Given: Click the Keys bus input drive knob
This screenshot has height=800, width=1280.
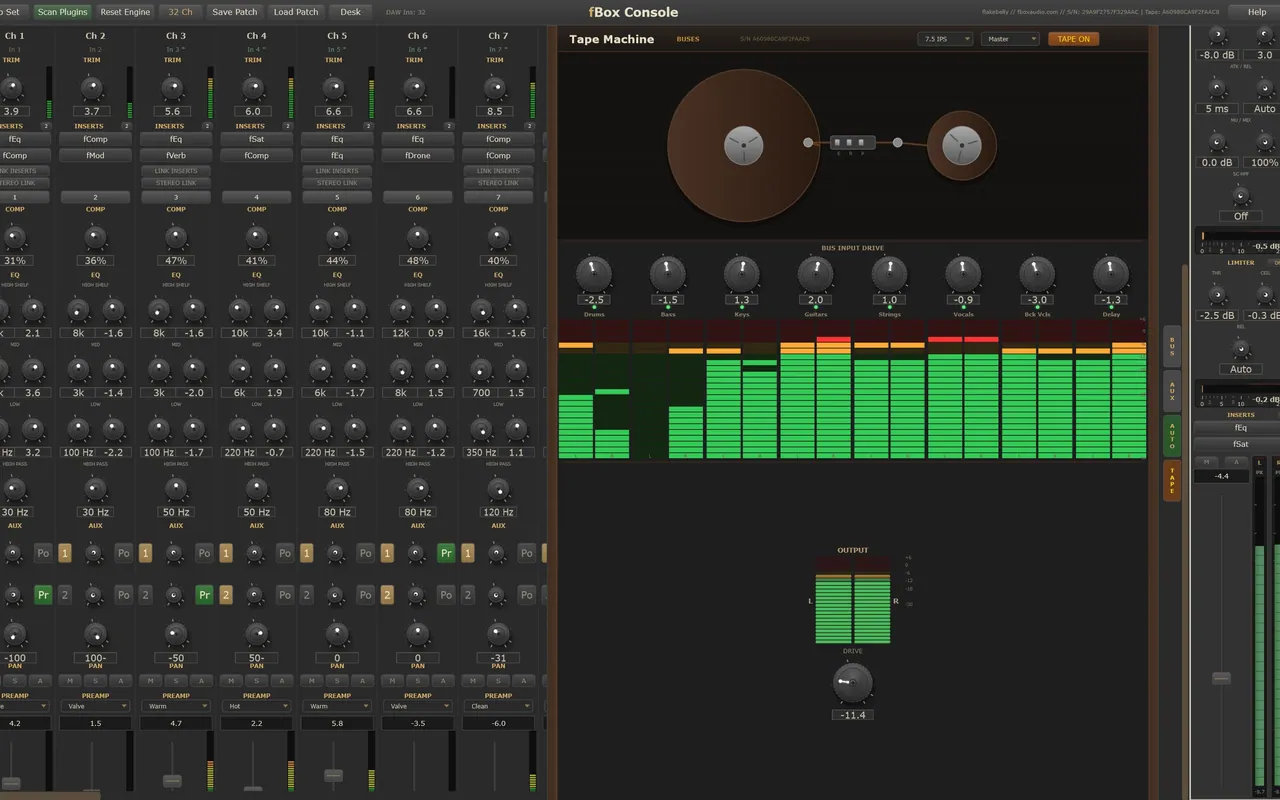Looking at the screenshot, I should click(x=741, y=273).
